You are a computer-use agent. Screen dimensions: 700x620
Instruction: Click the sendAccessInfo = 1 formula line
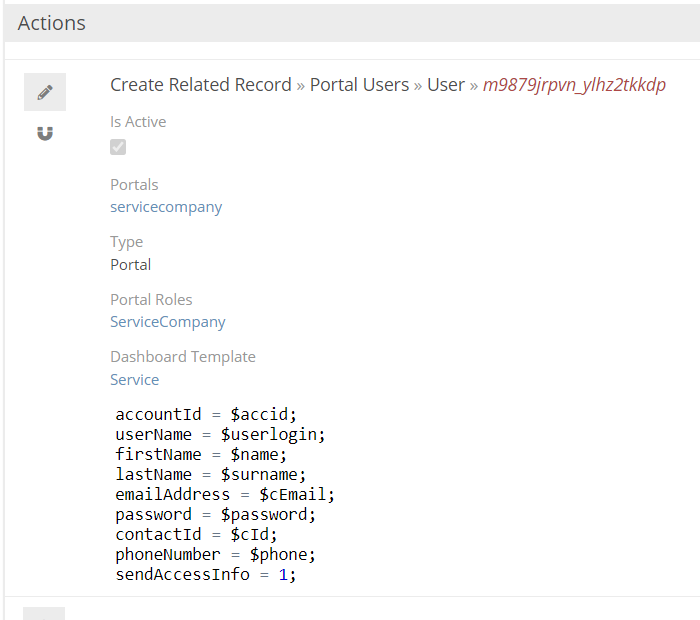pyautogui.click(x=206, y=575)
